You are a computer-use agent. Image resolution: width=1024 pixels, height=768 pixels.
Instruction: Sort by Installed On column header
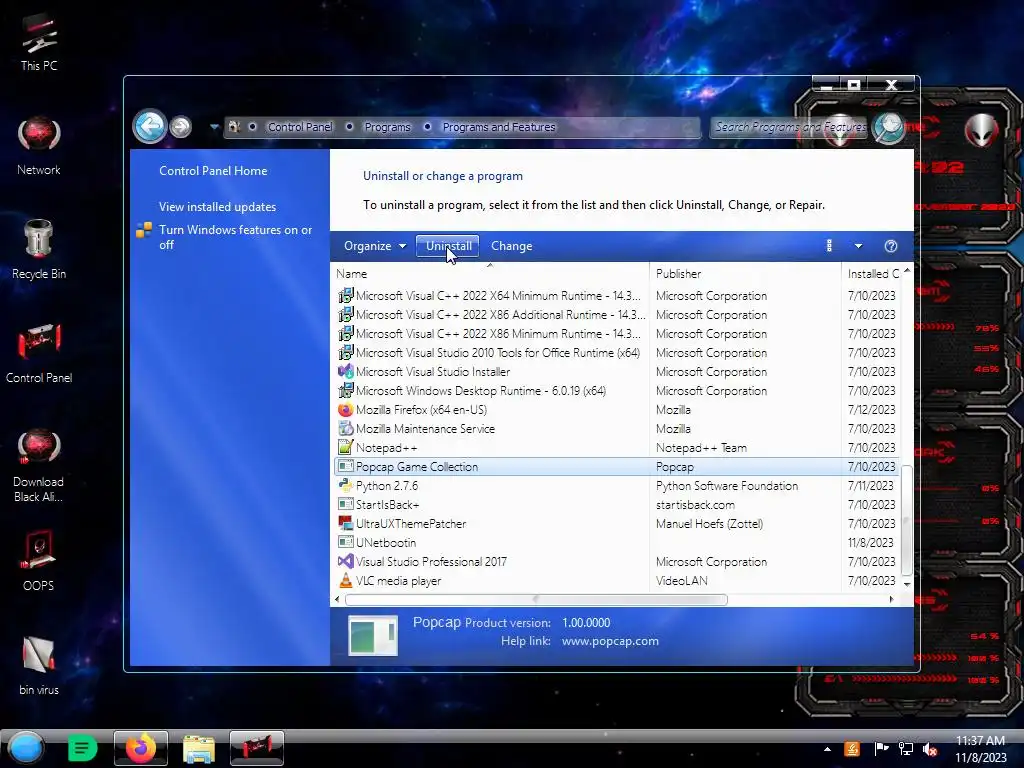point(872,274)
